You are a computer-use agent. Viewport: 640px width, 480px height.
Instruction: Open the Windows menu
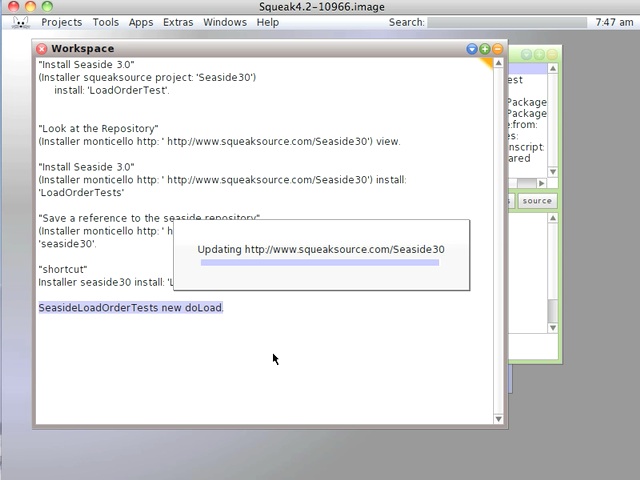(x=225, y=22)
